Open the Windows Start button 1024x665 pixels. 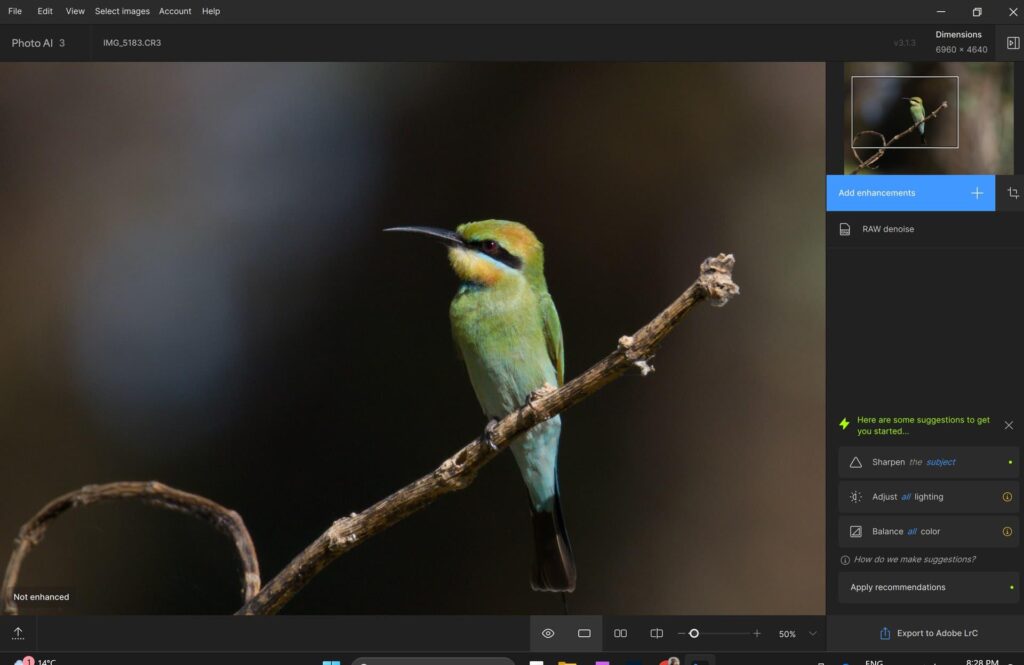coord(331,662)
